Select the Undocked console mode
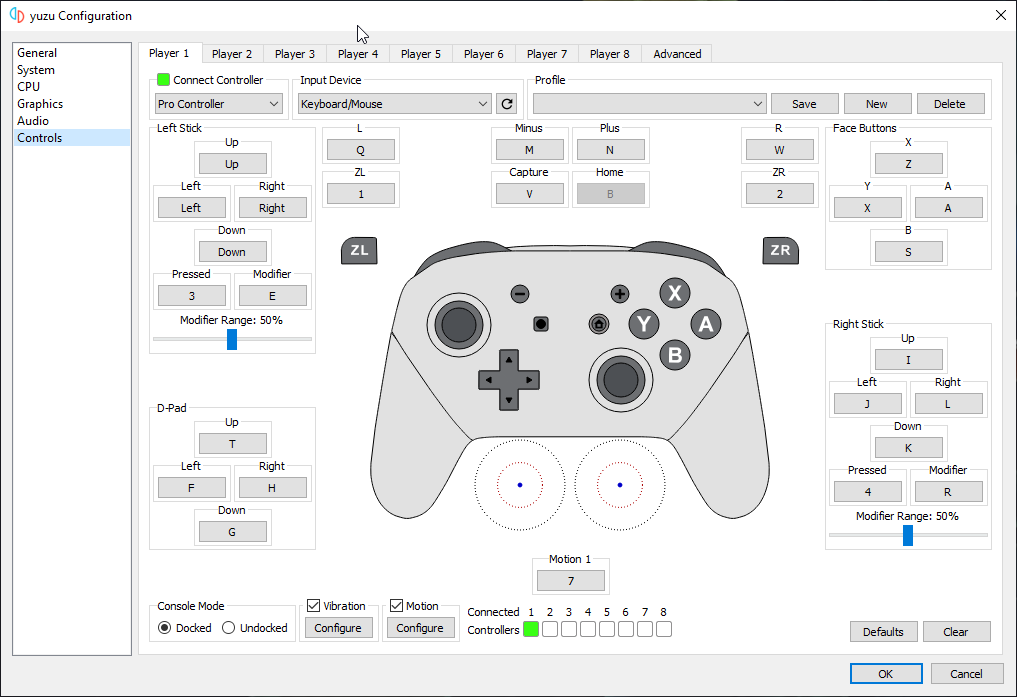The image size is (1017, 697). (228, 628)
